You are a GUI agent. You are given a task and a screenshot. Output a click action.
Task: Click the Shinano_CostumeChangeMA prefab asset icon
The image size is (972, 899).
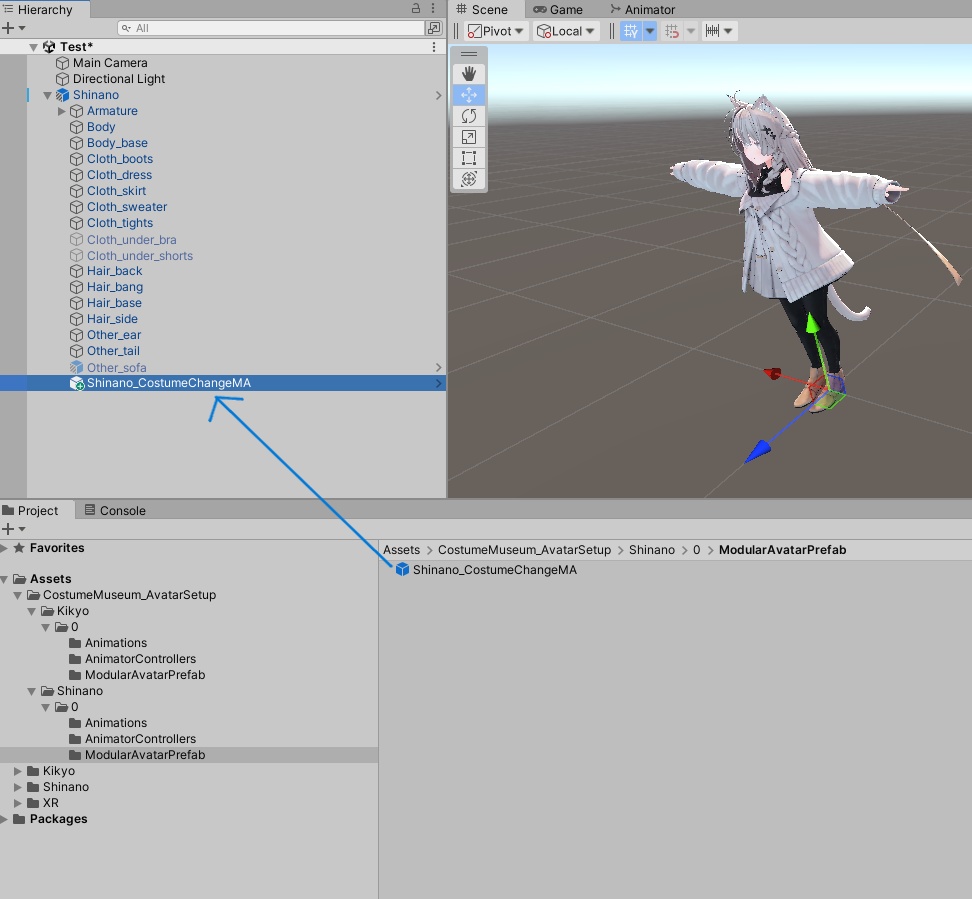tap(402, 569)
